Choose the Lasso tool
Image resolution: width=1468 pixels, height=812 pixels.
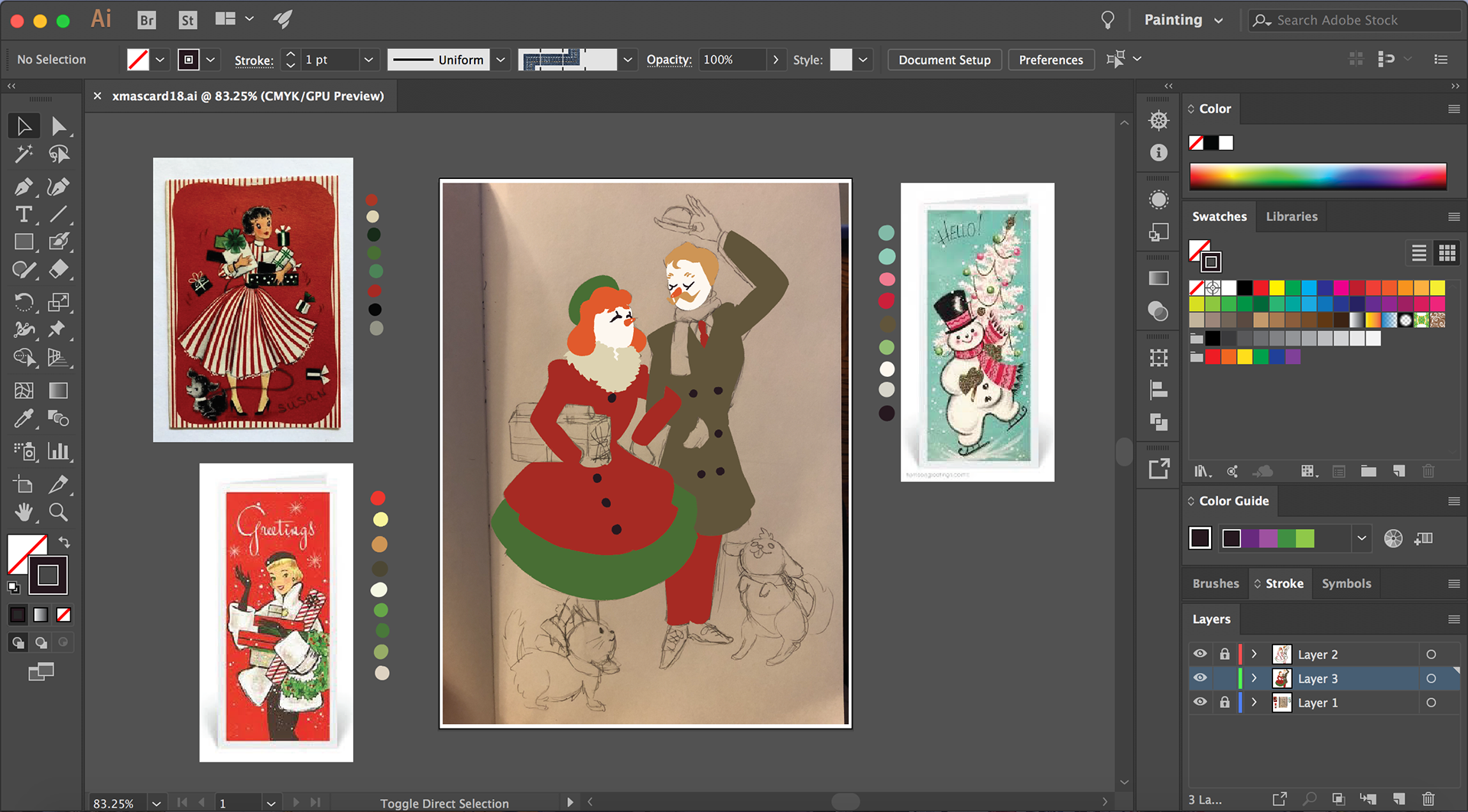pos(58,154)
